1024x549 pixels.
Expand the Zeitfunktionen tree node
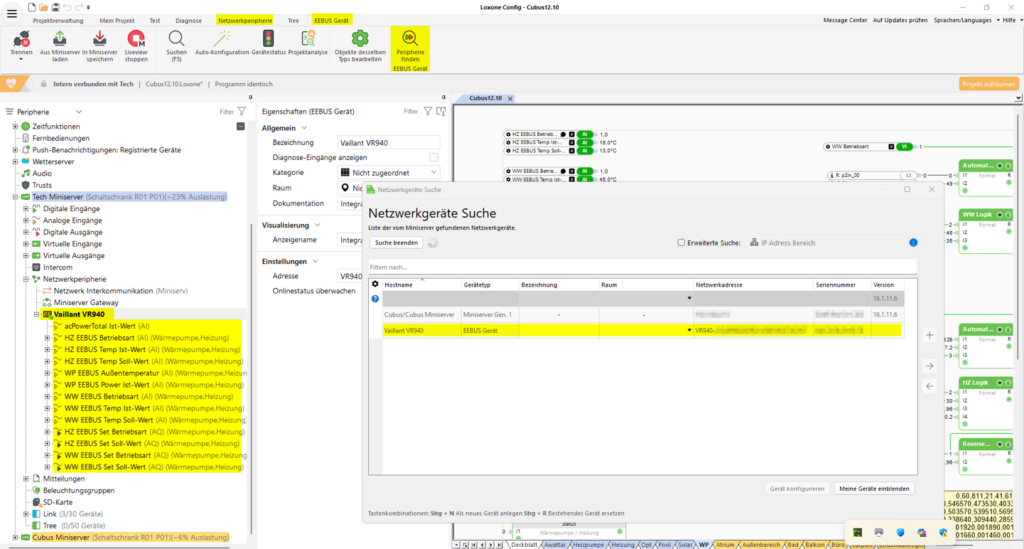tap(15, 126)
